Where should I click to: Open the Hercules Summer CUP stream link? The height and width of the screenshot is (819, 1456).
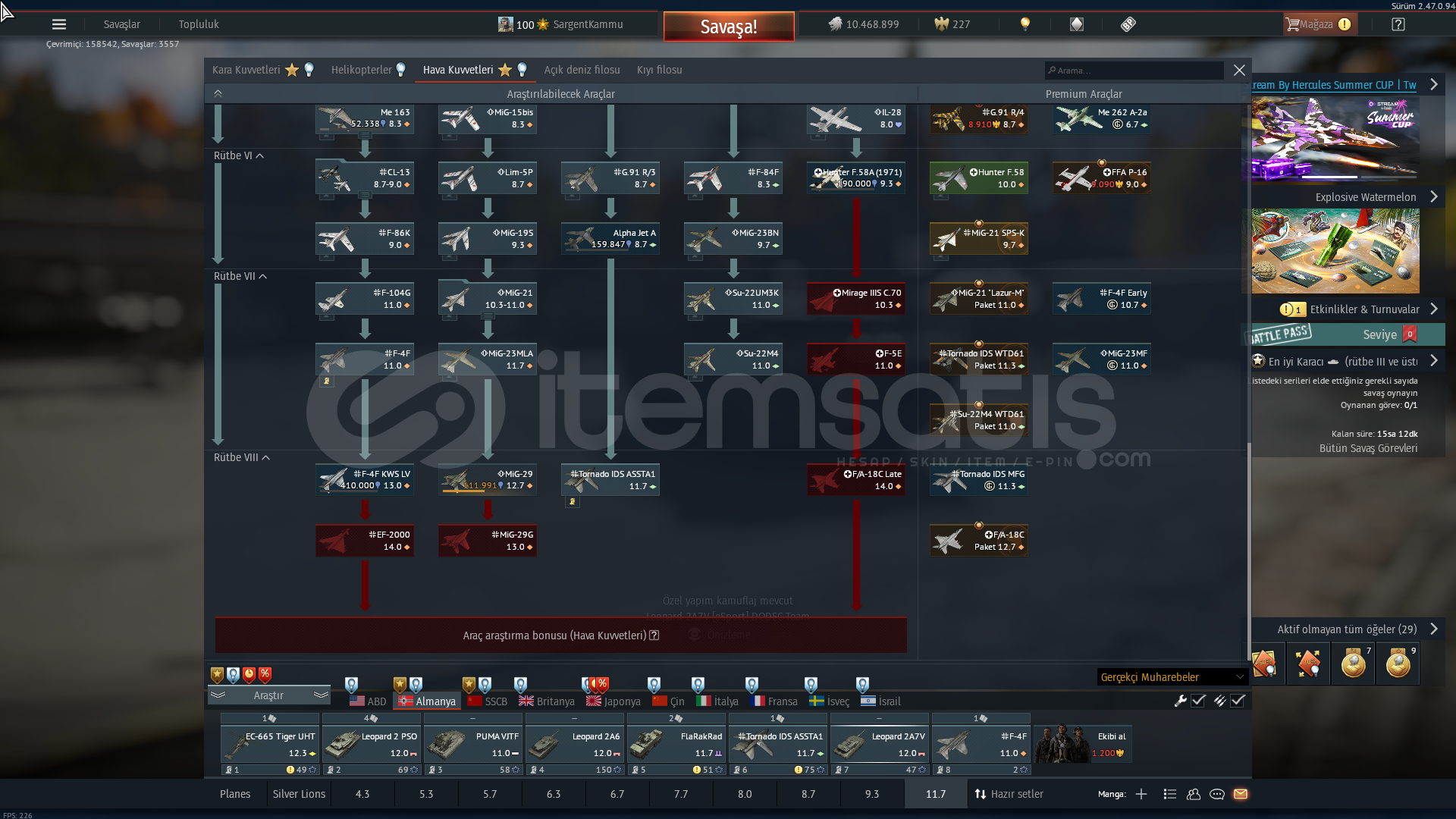pos(1334,85)
